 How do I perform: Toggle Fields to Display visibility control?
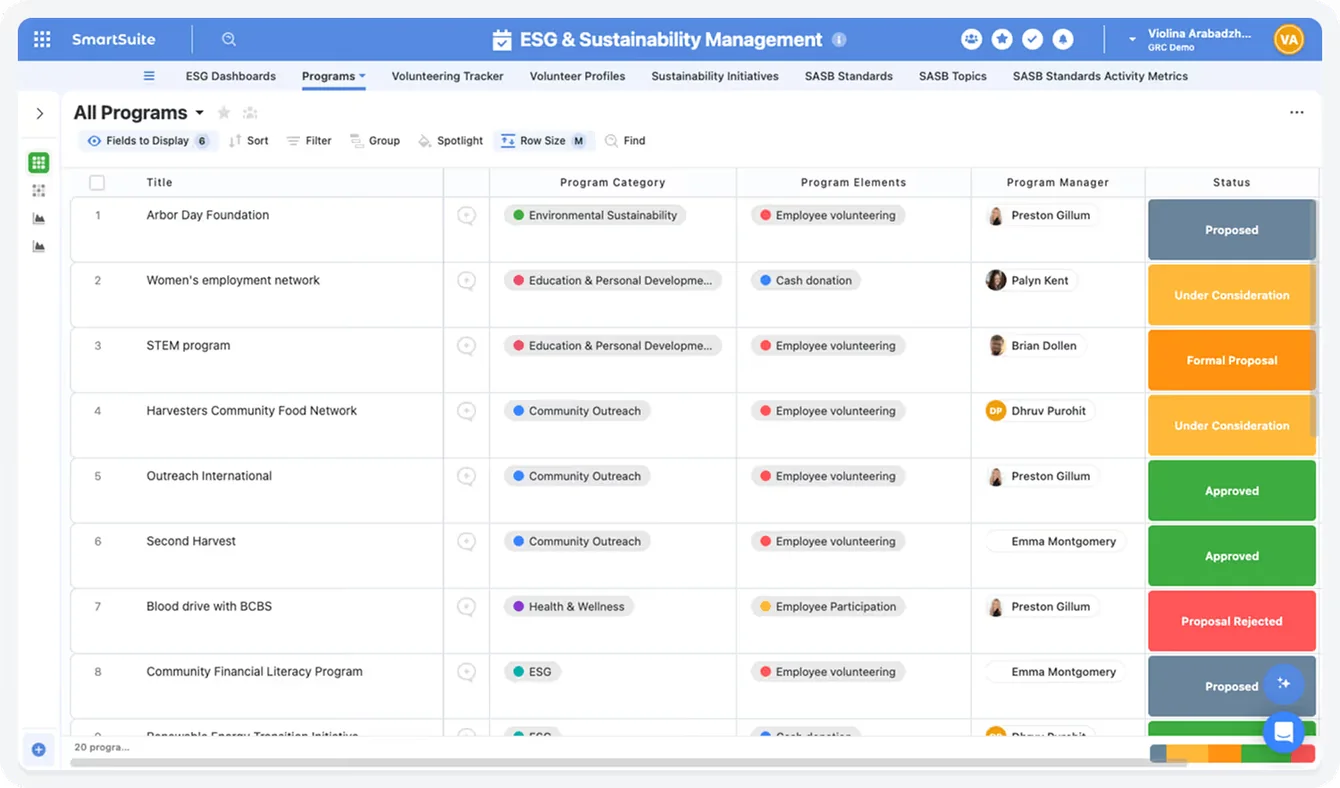[148, 141]
